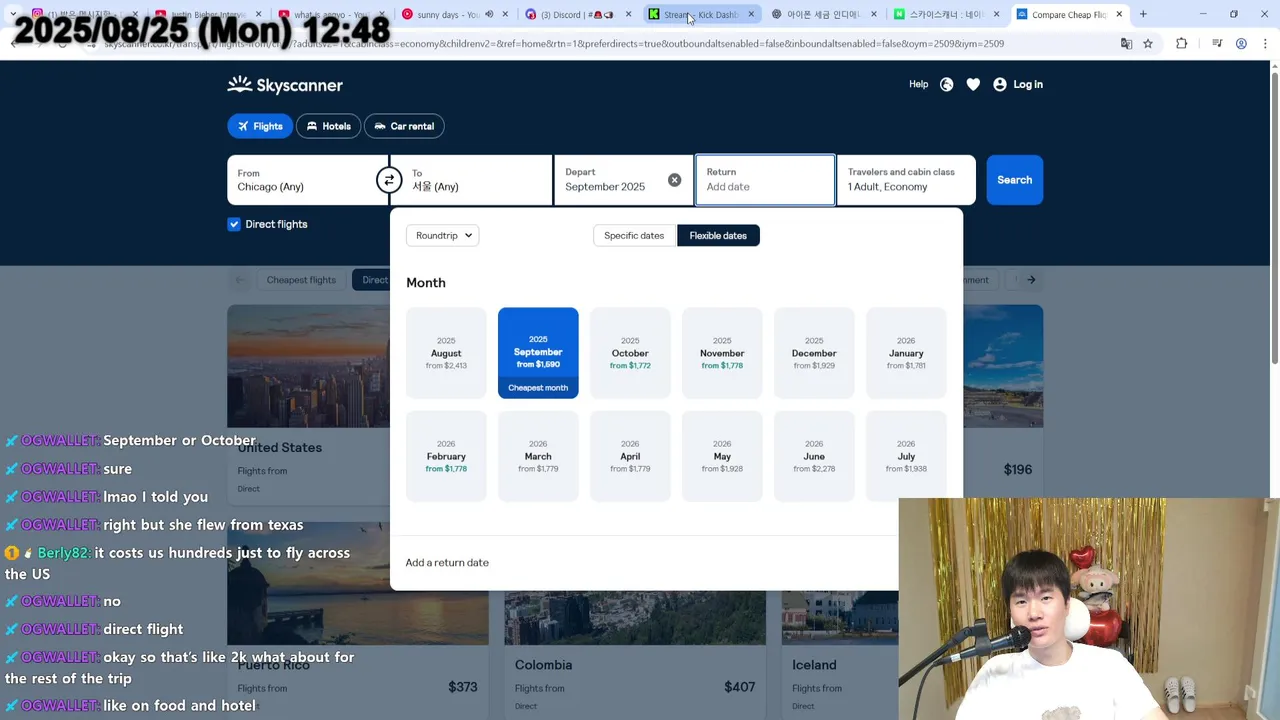The height and width of the screenshot is (720, 1280).
Task: Click the car icon in Car rental
Action: [380, 126]
